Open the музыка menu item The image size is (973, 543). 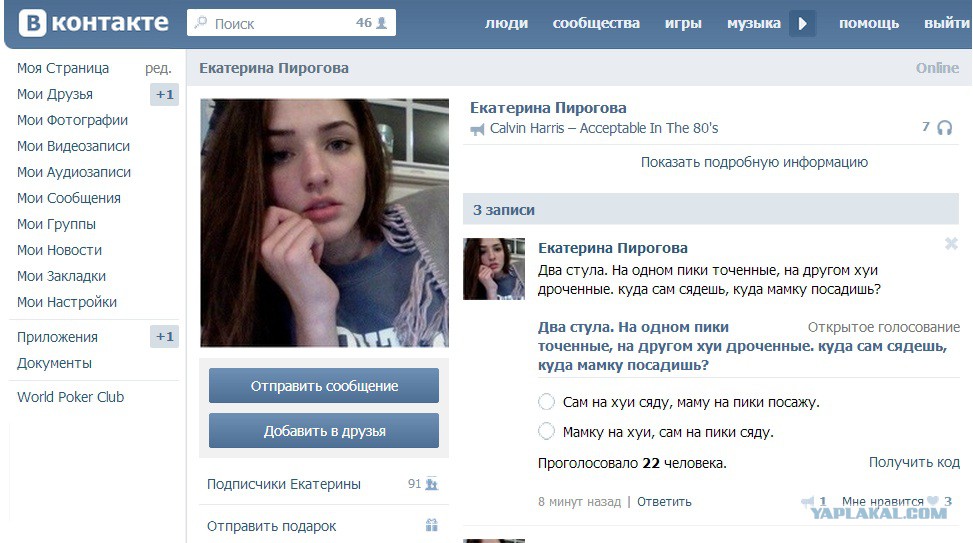click(x=754, y=24)
